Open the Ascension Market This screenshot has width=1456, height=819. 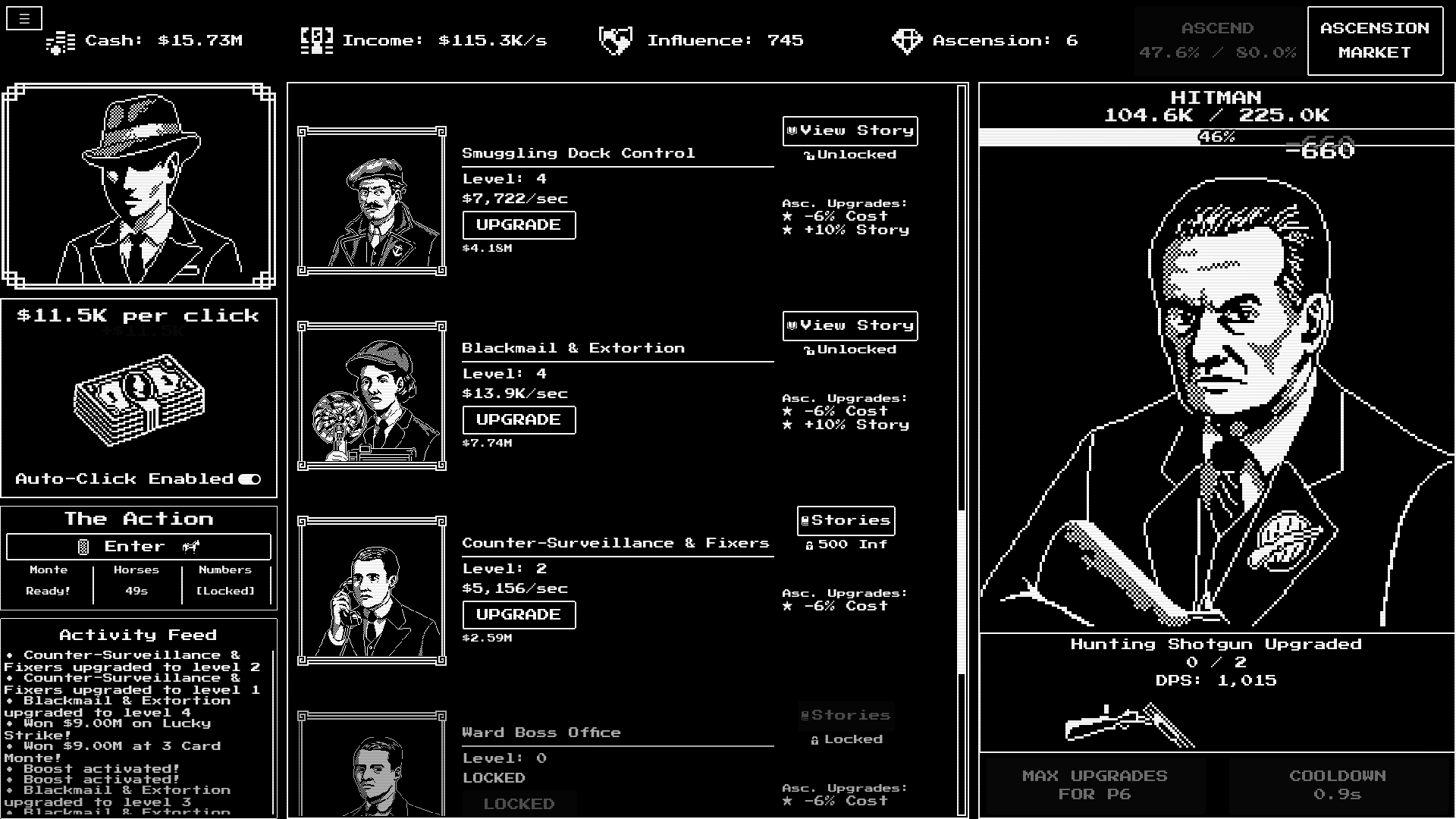coord(1375,41)
